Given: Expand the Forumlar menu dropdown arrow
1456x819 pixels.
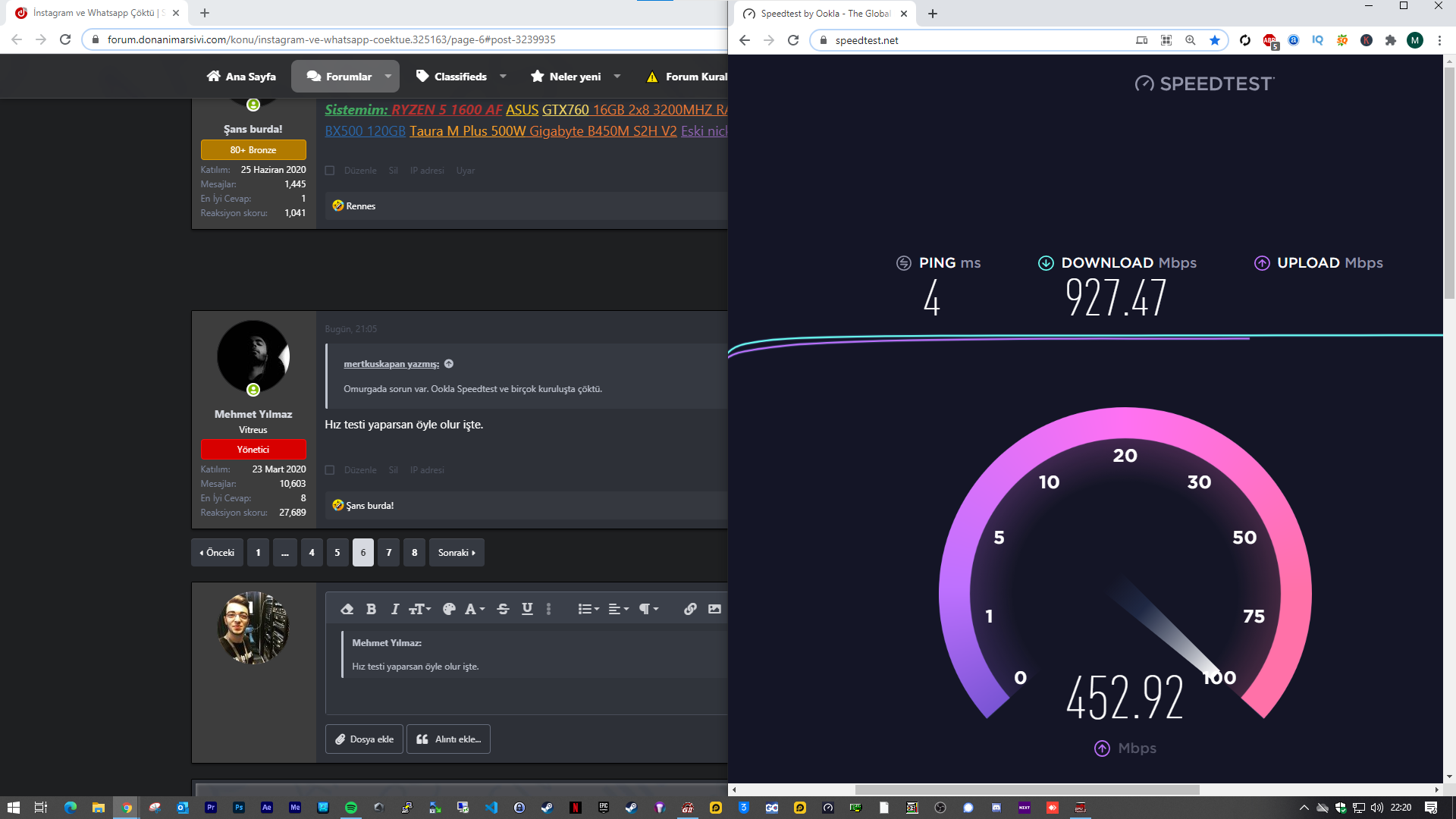Looking at the screenshot, I should point(388,77).
